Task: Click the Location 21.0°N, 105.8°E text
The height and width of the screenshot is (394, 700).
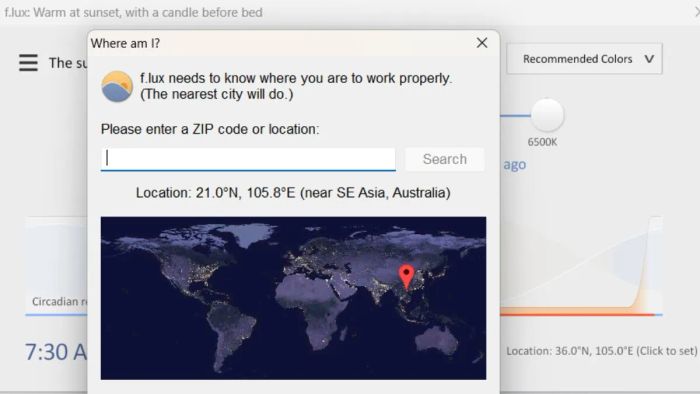Action: pos(293,193)
